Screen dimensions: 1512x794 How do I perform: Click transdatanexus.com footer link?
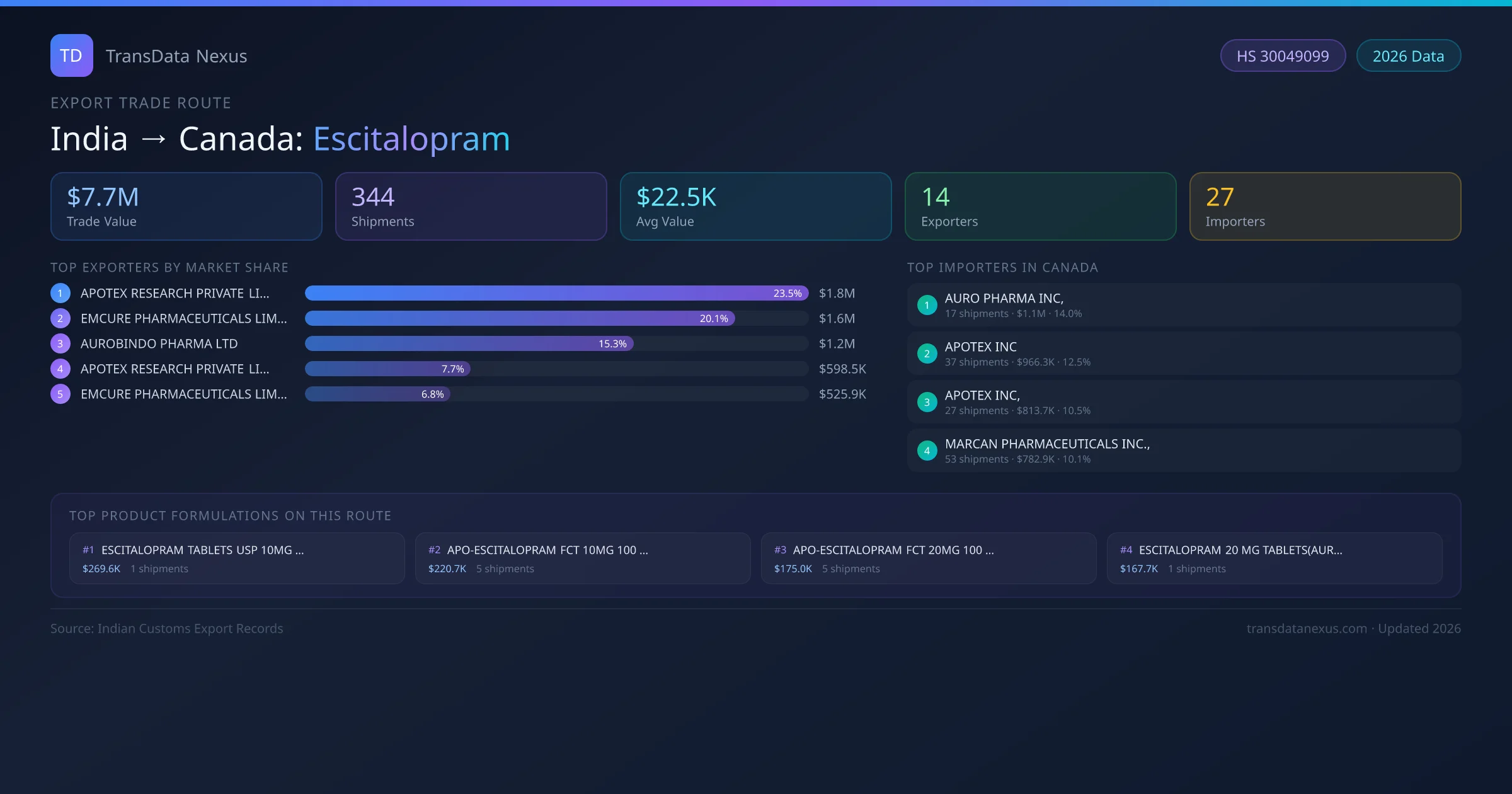point(1307,628)
